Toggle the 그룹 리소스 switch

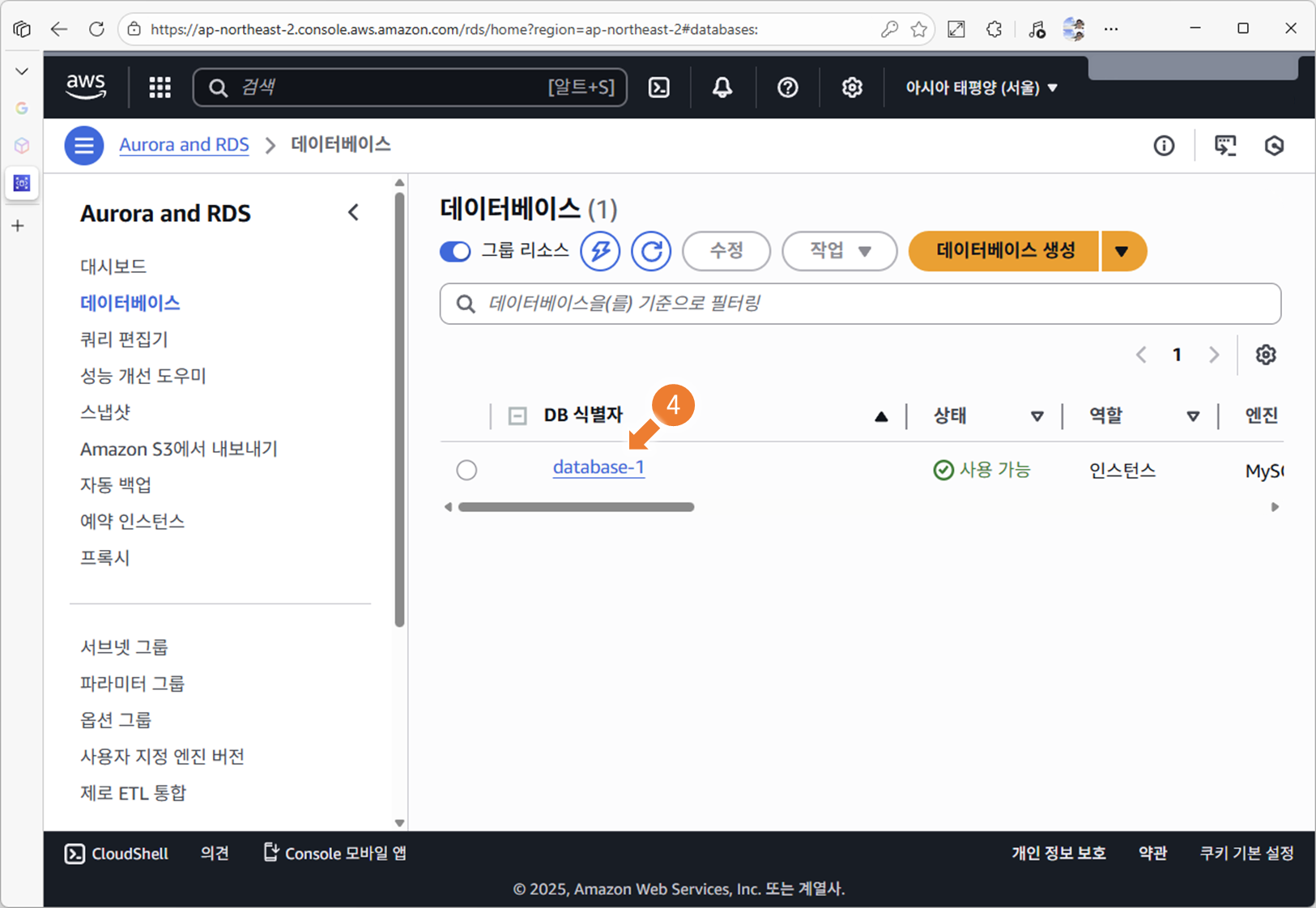455,251
